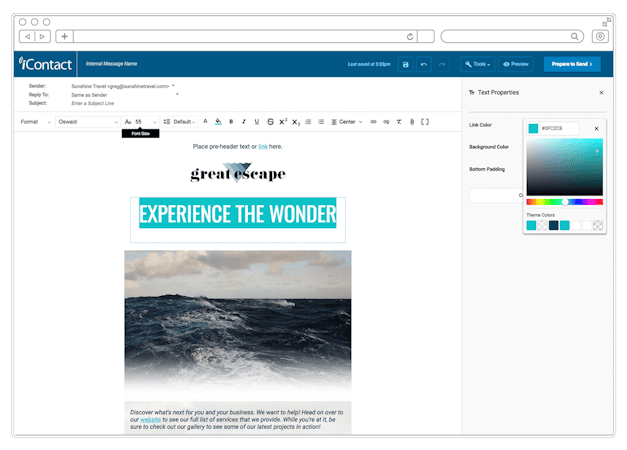Click the website link in body text
The image size is (627, 450).
(151, 420)
